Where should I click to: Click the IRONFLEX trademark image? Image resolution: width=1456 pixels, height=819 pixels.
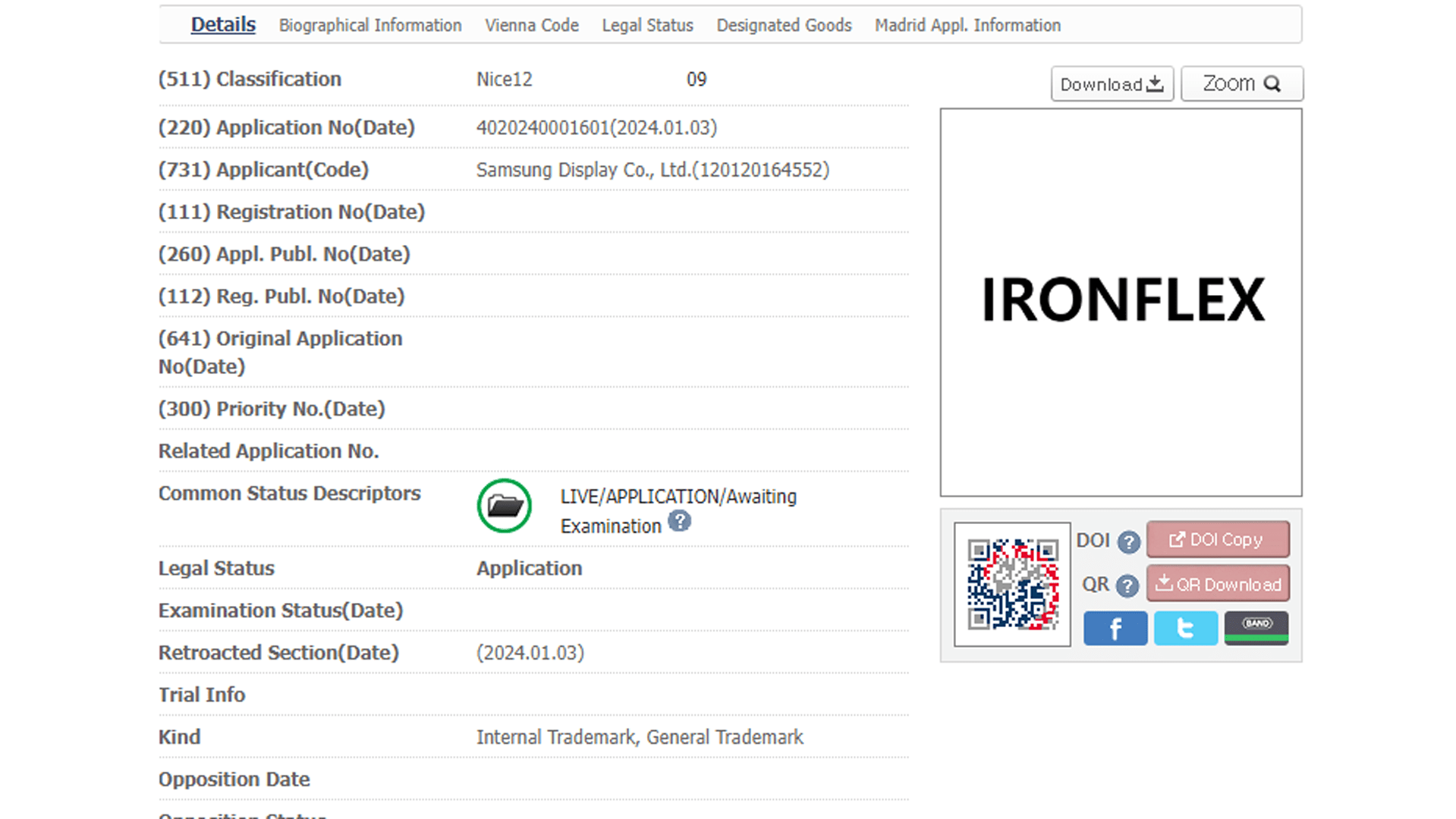point(1121,302)
